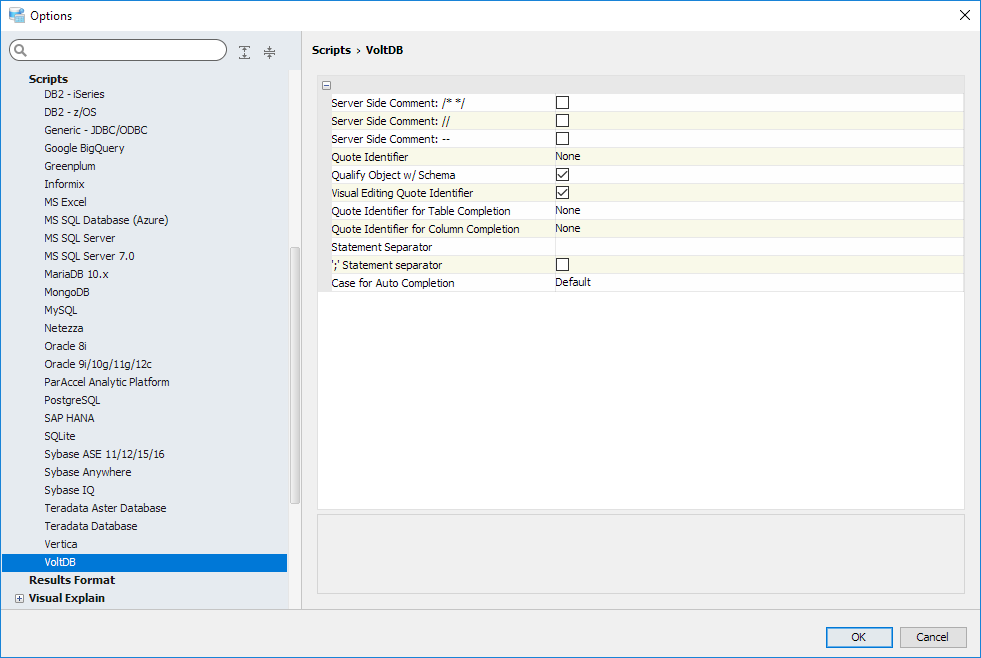Select PostgreSQL in the Scripts list
The image size is (981, 658).
72,400
